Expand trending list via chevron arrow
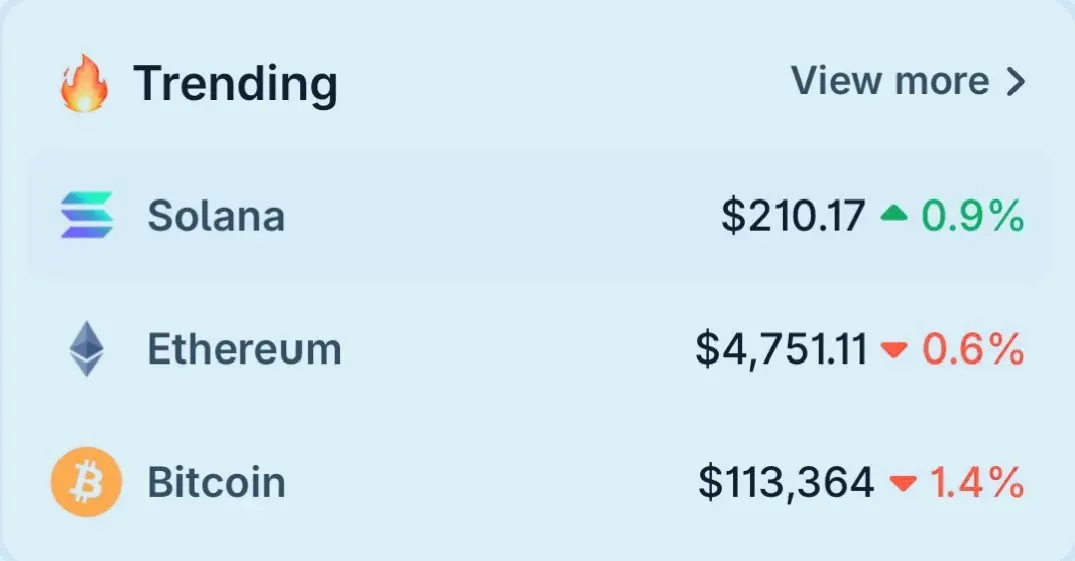 point(1015,82)
